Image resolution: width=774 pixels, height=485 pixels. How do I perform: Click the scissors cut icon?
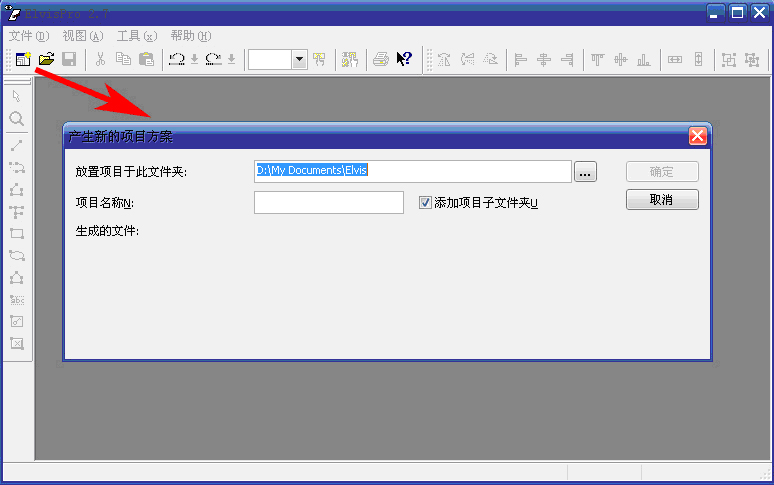tap(100, 60)
